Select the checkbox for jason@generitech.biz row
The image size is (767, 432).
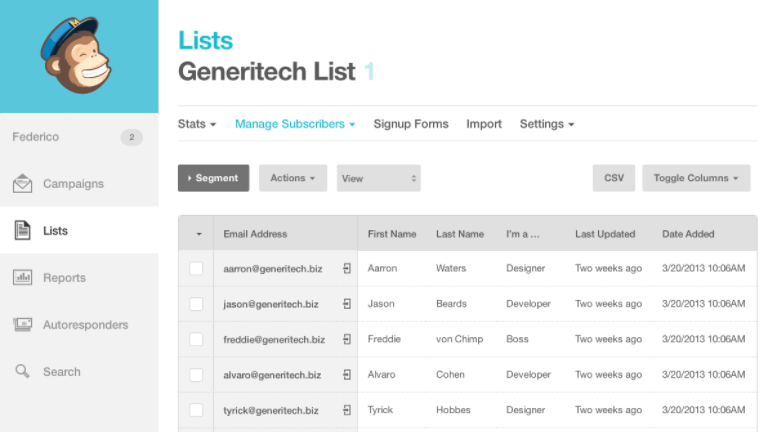click(x=196, y=304)
